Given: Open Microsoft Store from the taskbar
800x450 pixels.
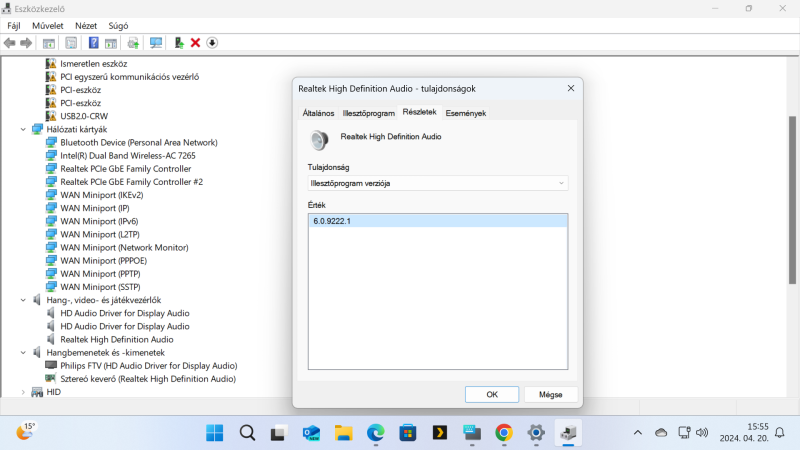Looking at the screenshot, I should tap(408, 433).
